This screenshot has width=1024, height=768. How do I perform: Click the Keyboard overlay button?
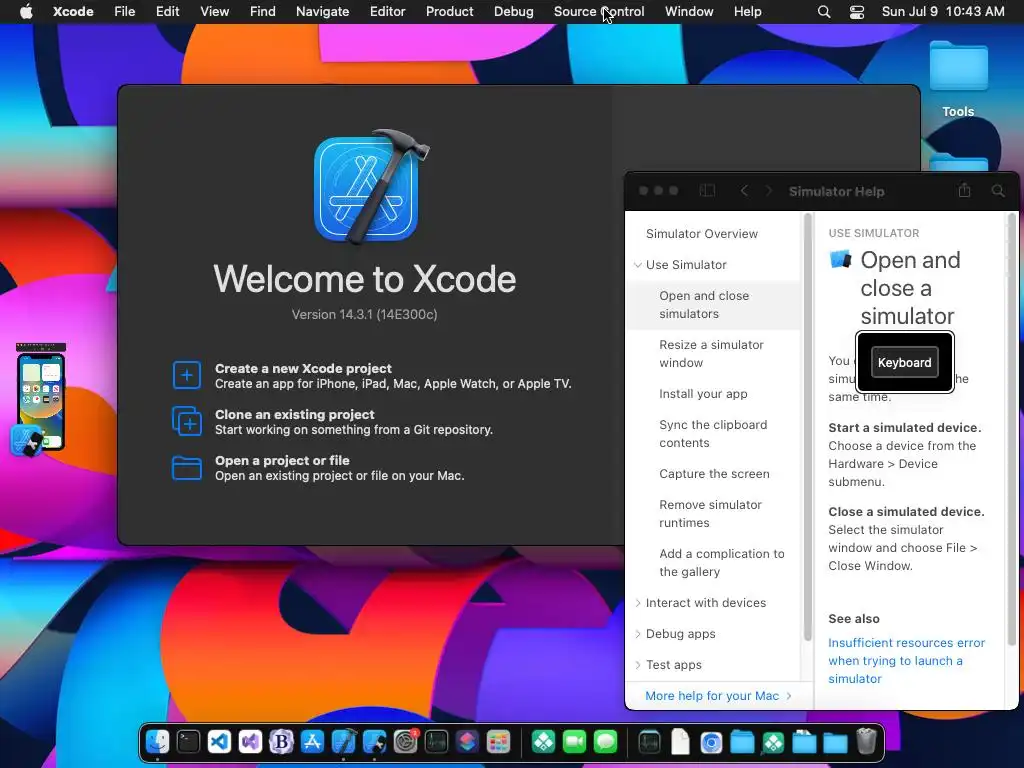tap(904, 362)
